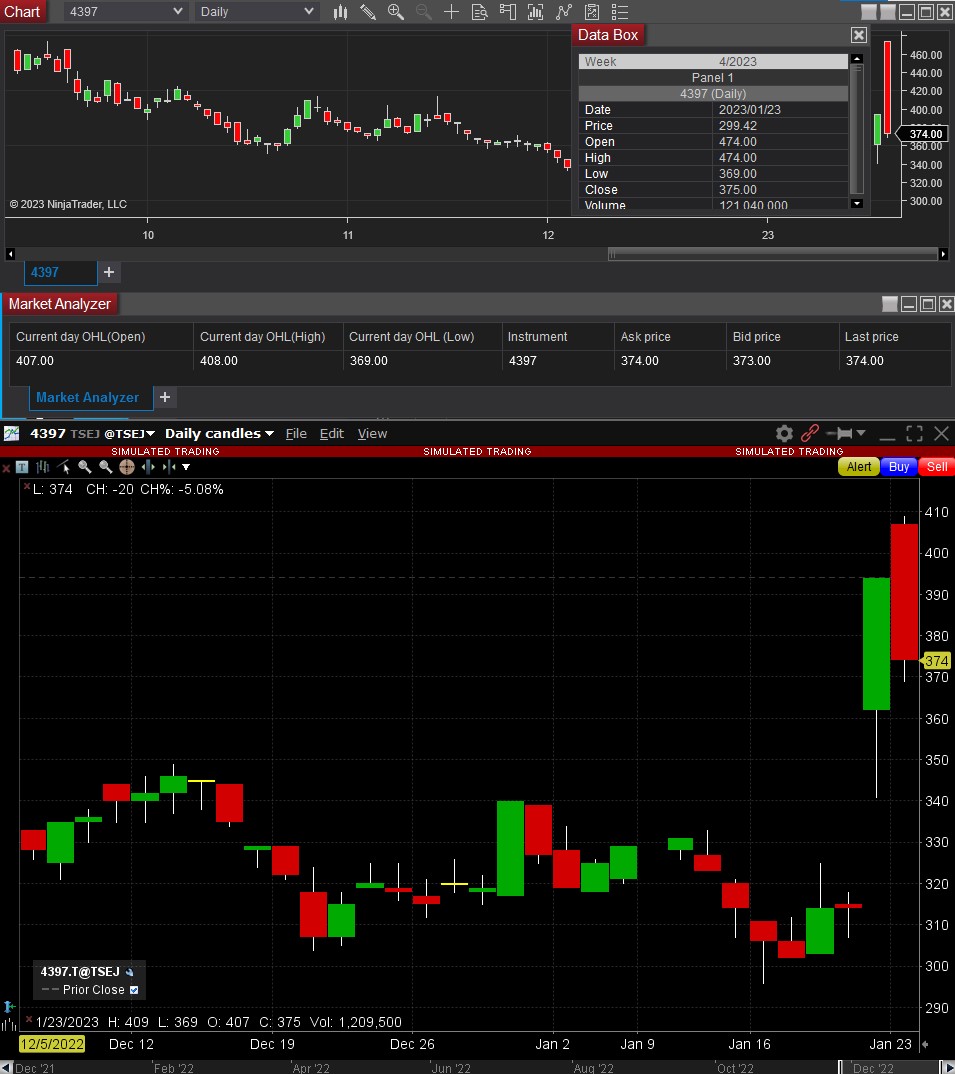The image size is (955, 1074).
Task: Click the first magnifier zoom icon in TWS toolbar
Action: (x=85, y=467)
